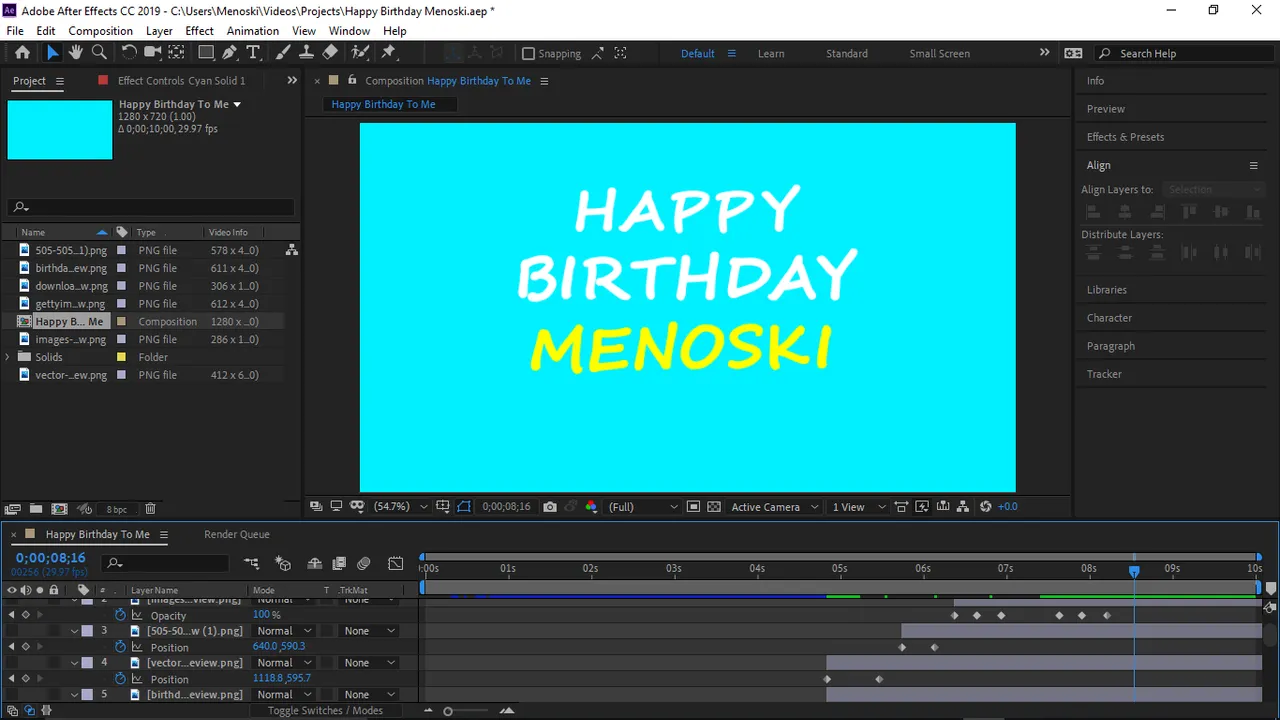The width and height of the screenshot is (1280, 720).
Task: Click the blue current-time indicator playhead
Action: [x=1134, y=571]
